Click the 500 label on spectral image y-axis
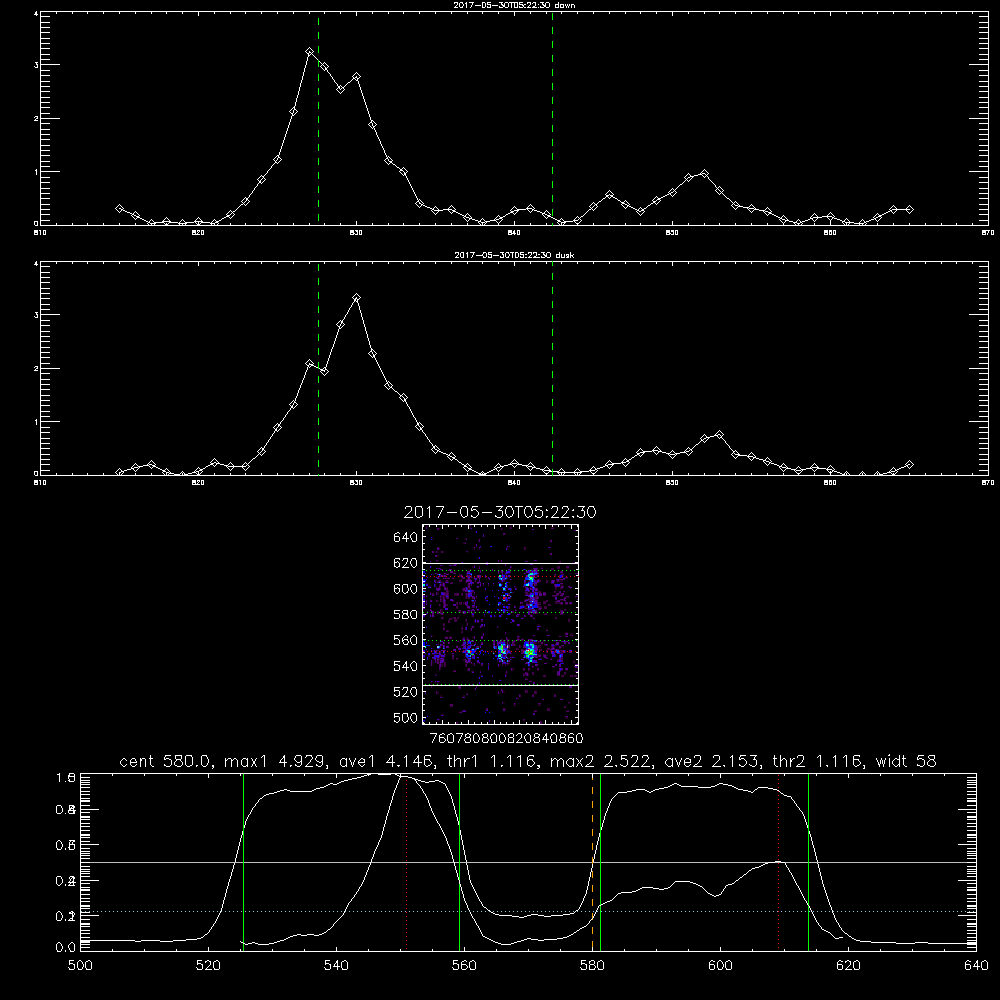Image resolution: width=1000 pixels, height=1000 pixels. tap(405, 717)
